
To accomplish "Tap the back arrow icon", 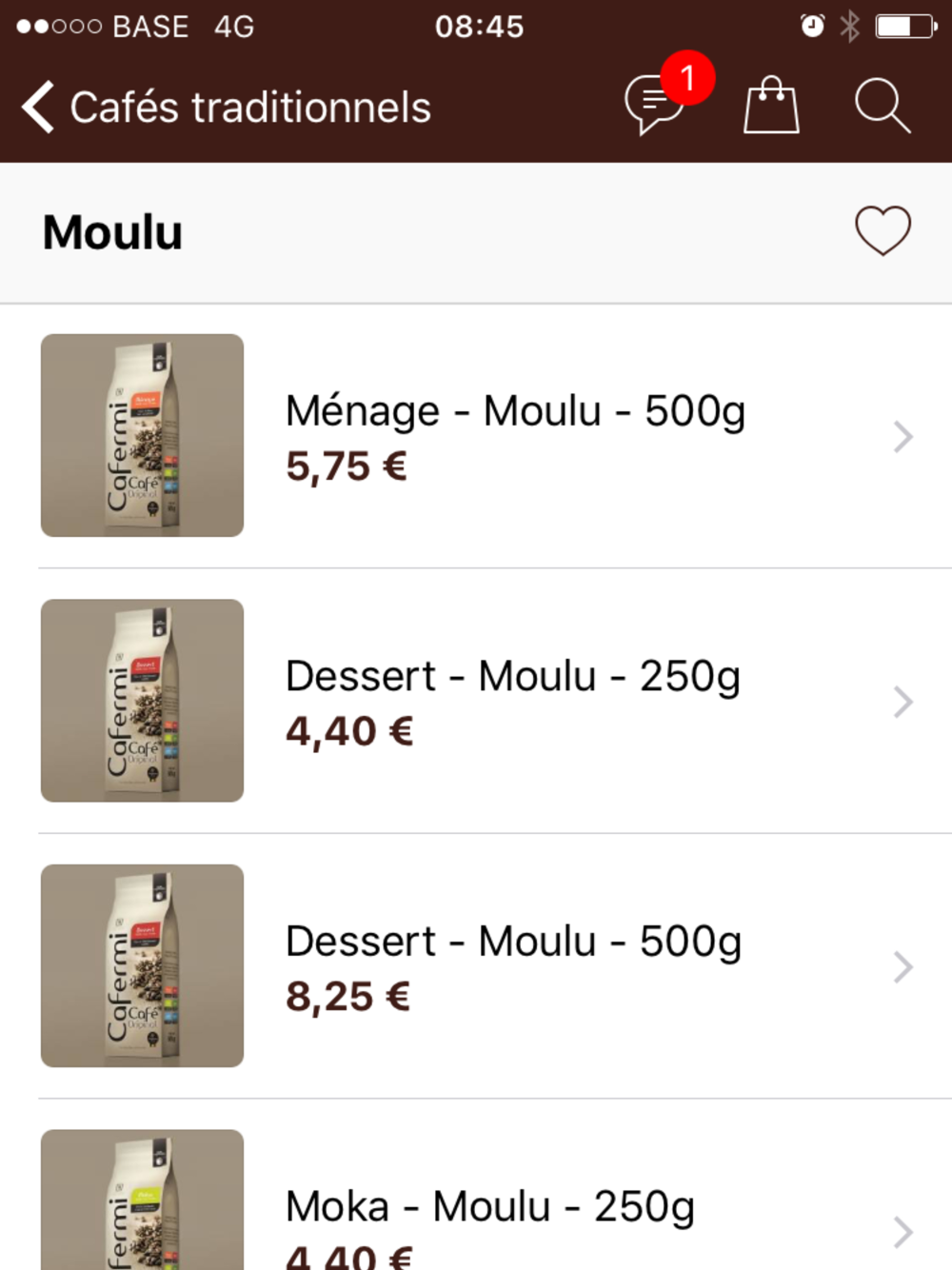I will 38,107.
